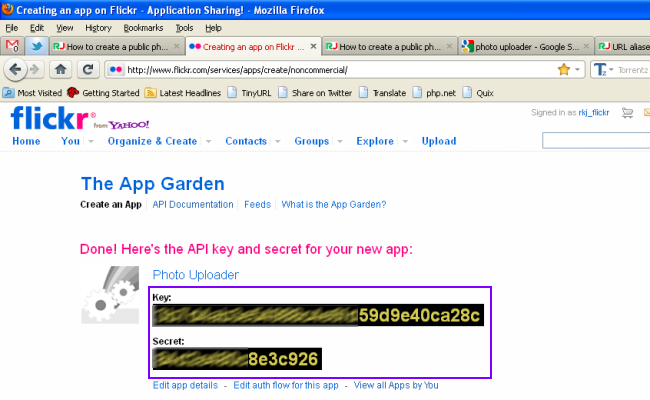Screen dimensions: 650x400
Task: Click the Explore navigation link
Action: [375, 141]
